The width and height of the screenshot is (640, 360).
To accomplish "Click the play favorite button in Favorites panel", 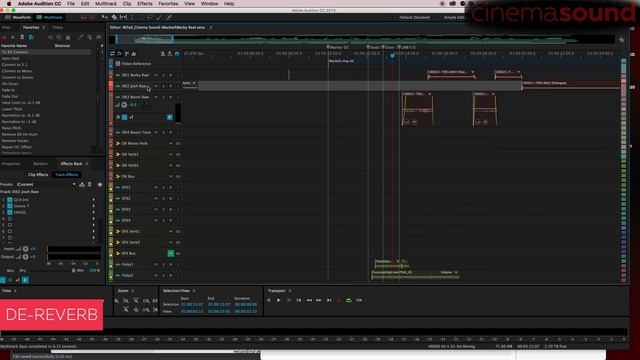I will (13, 37).
